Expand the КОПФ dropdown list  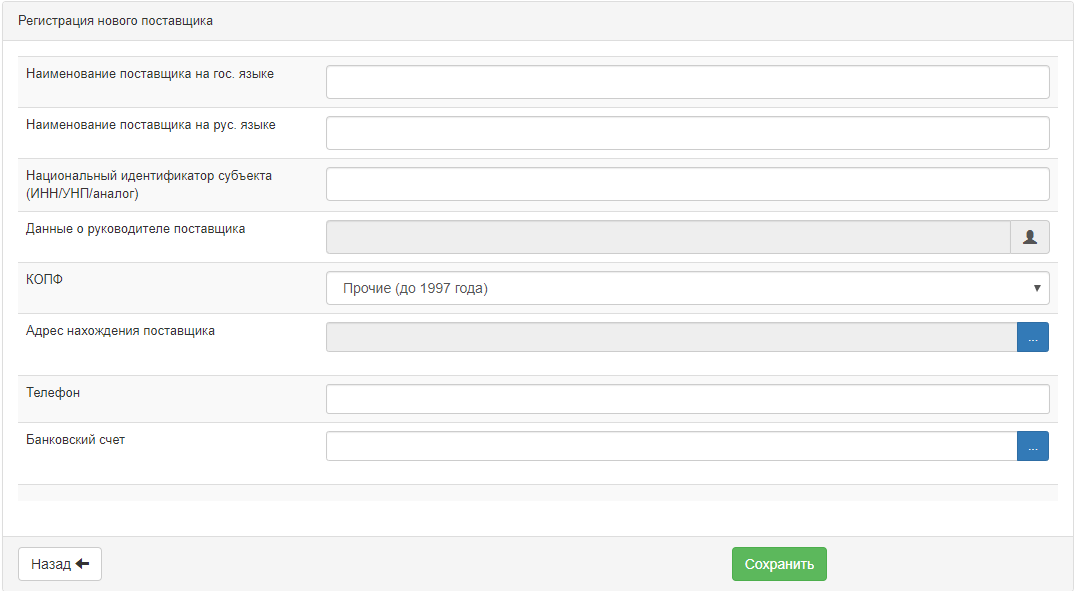tap(687, 288)
